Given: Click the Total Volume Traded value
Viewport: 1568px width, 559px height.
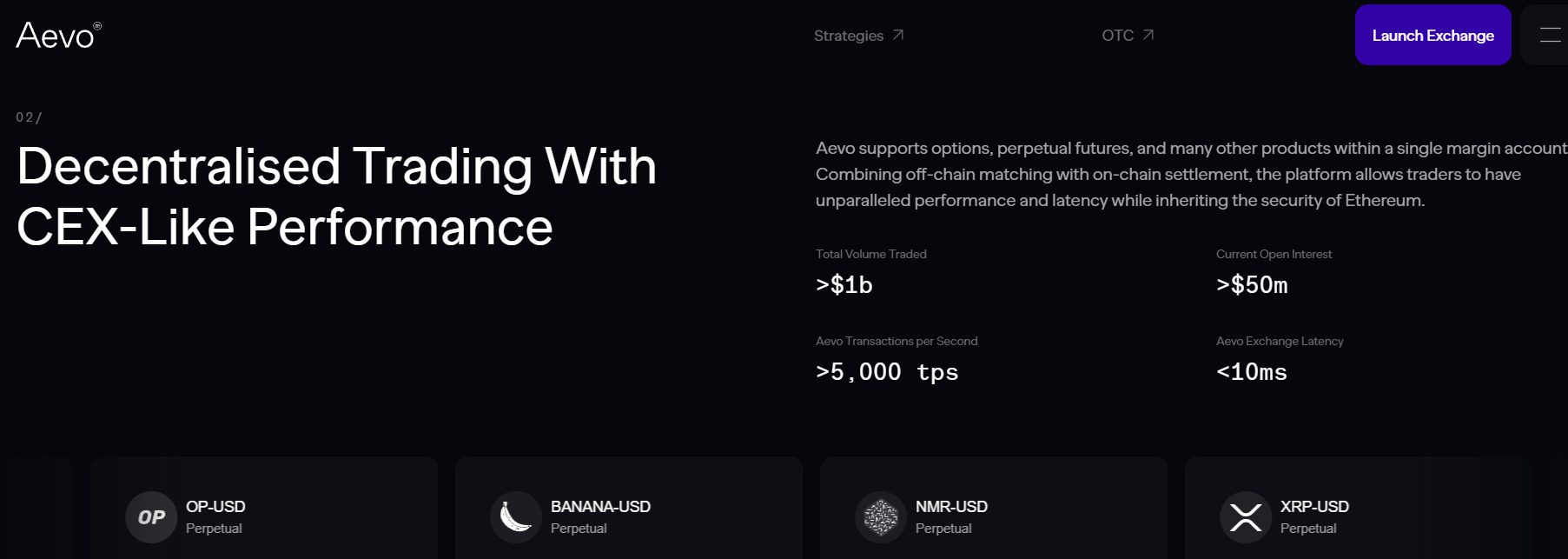Looking at the screenshot, I should pos(844,285).
